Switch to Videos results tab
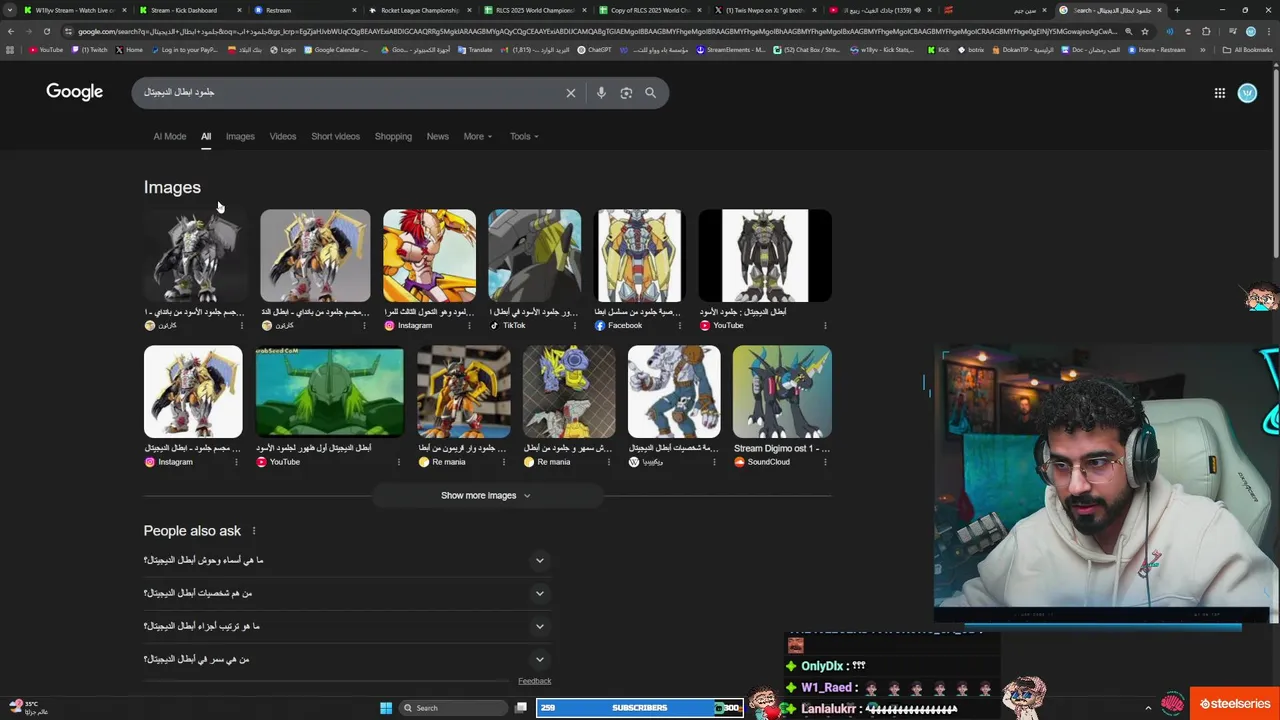 click(x=283, y=136)
